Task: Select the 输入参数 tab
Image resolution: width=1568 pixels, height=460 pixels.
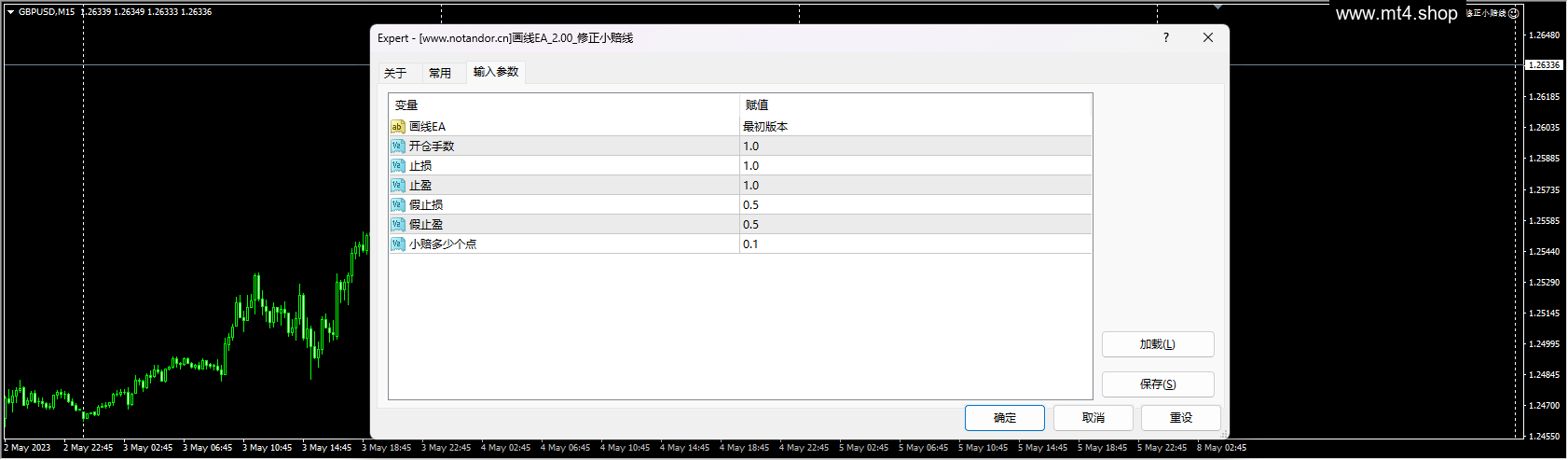Action: tap(496, 72)
